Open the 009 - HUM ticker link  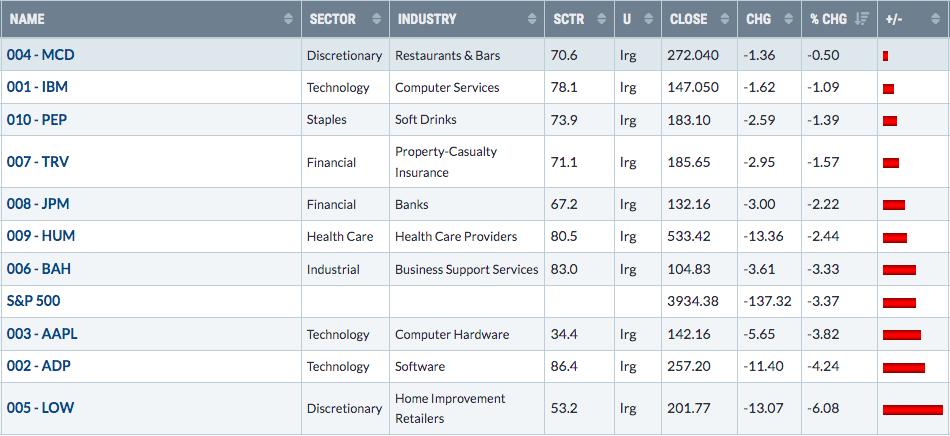41,236
